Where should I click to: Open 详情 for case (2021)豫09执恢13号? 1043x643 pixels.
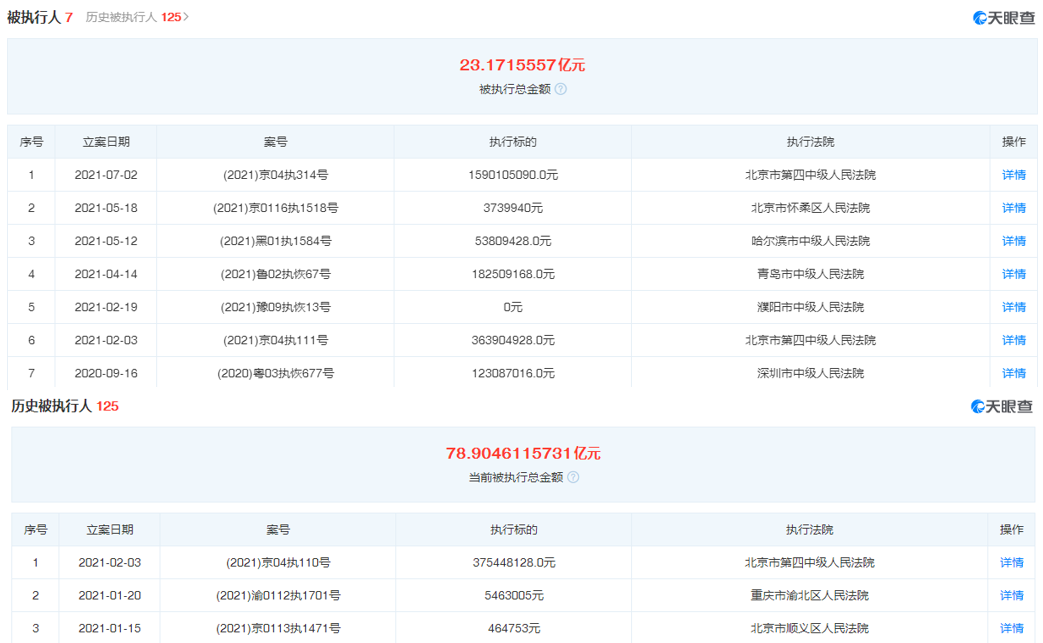point(1013,307)
